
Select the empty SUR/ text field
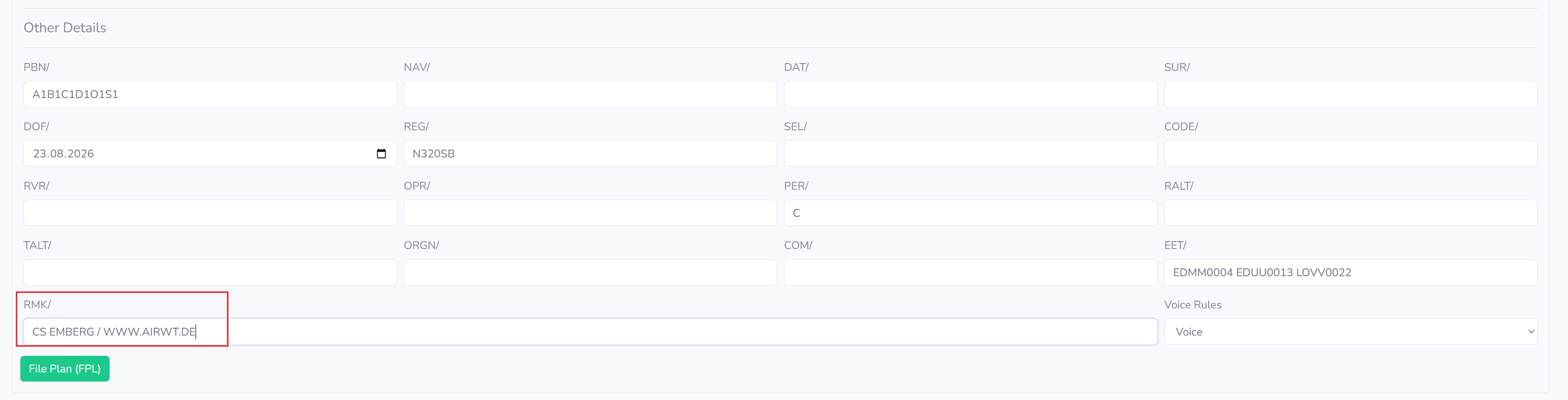pyautogui.click(x=1350, y=94)
